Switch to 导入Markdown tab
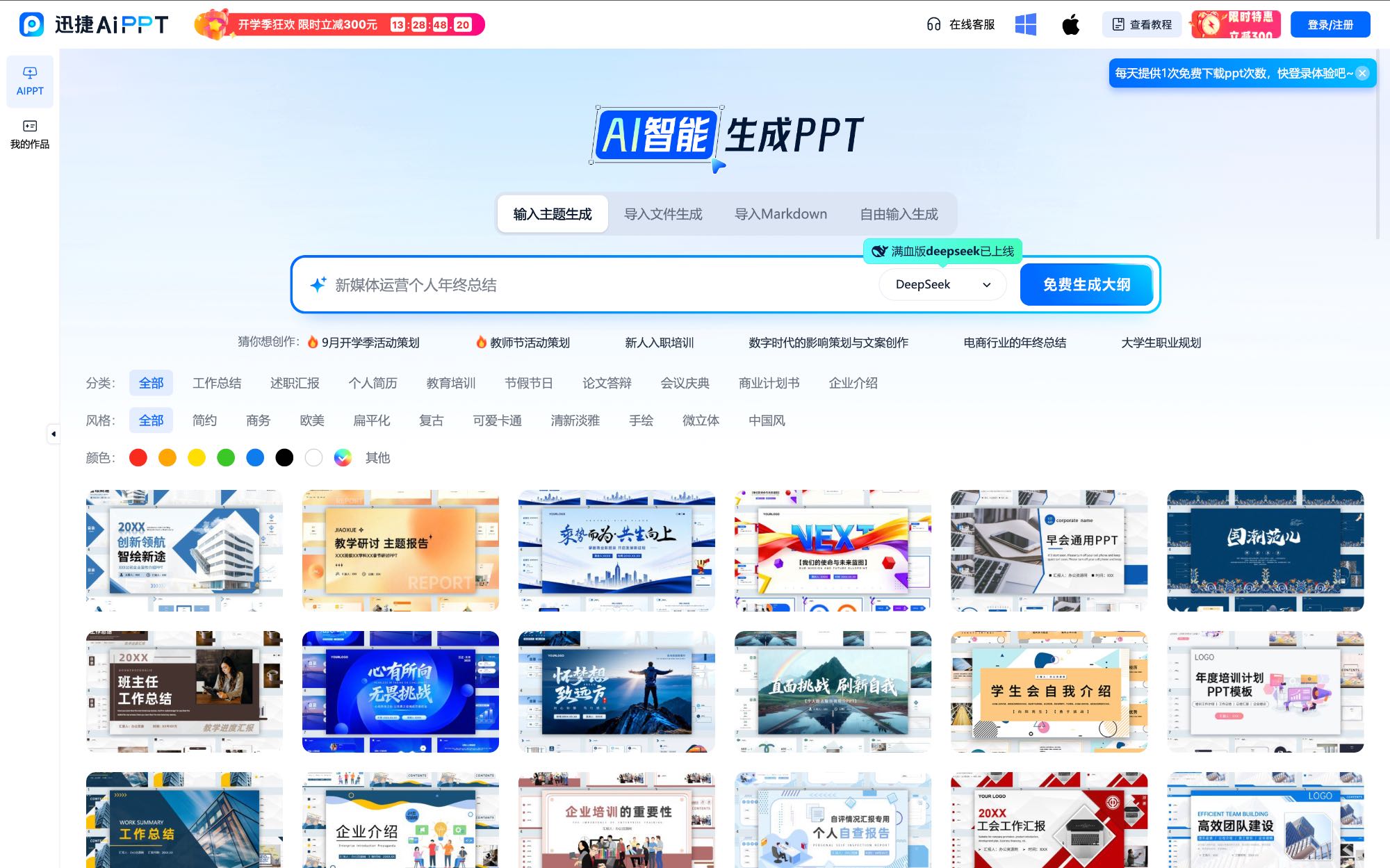The image size is (1390, 868). click(780, 214)
